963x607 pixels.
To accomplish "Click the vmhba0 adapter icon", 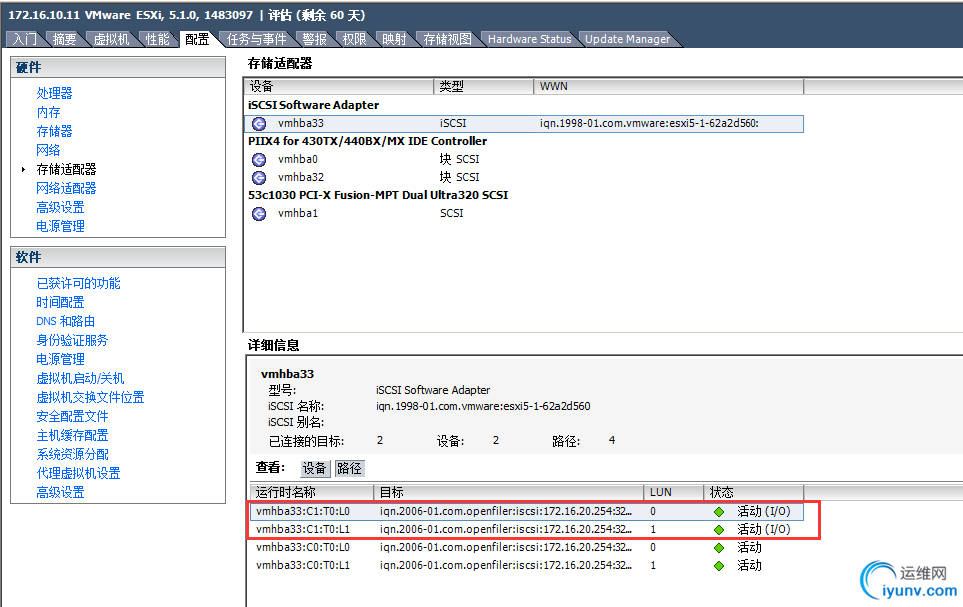I will coord(259,160).
